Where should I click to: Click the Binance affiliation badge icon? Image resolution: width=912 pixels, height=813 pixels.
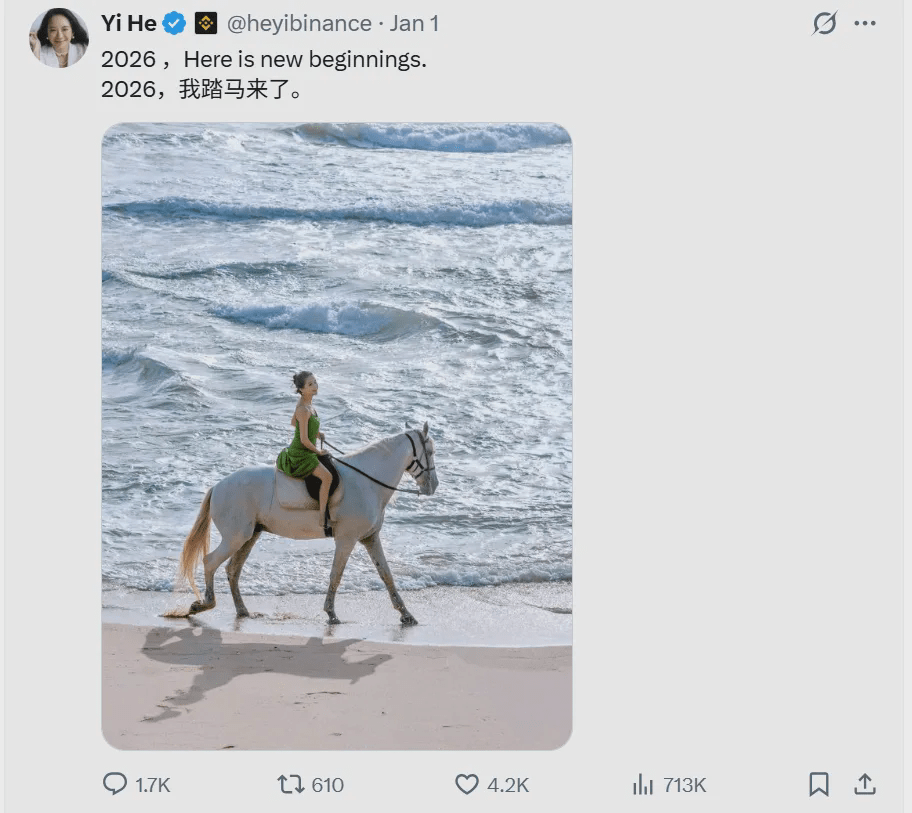pyautogui.click(x=206, y=23)
